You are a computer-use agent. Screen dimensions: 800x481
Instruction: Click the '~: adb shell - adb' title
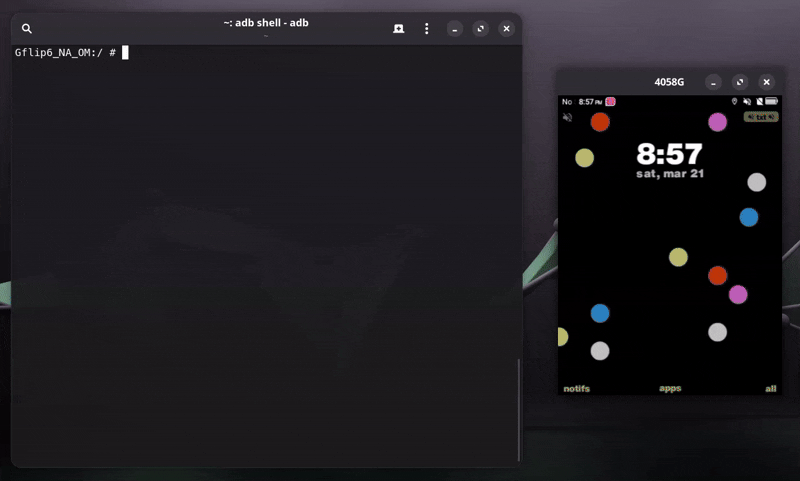(266, 23)
